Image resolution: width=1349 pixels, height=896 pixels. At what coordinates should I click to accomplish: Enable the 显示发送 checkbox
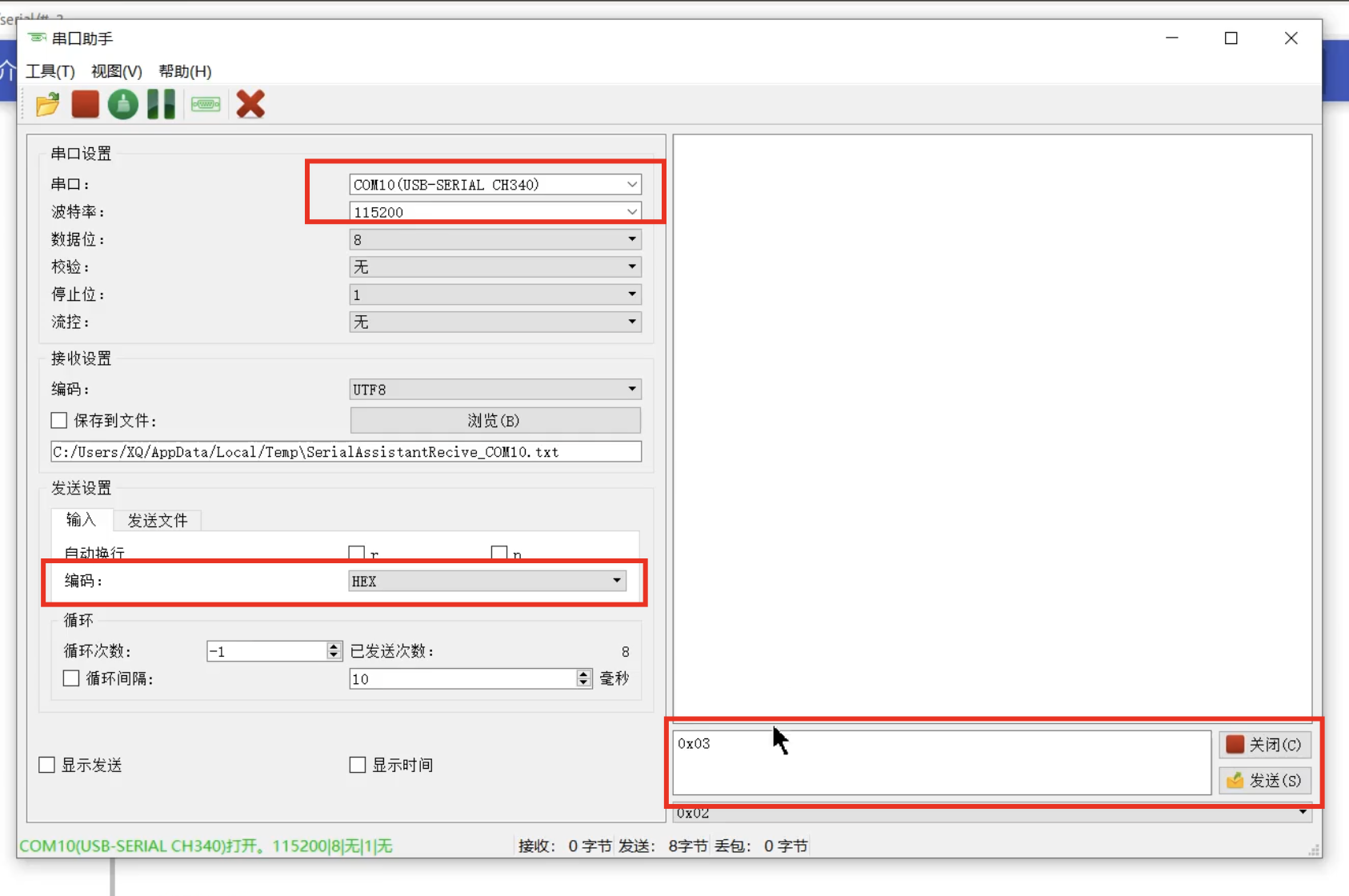(x=47, y=765)
